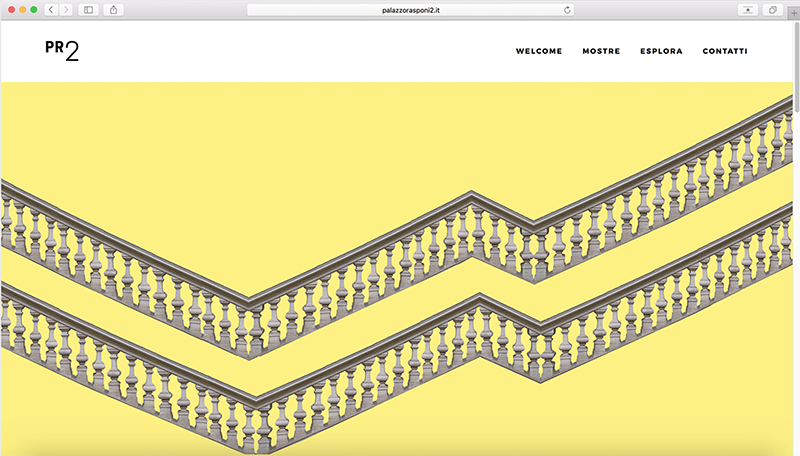
Task: Click the yellow balustrade hero image
Action: [397, 269]
